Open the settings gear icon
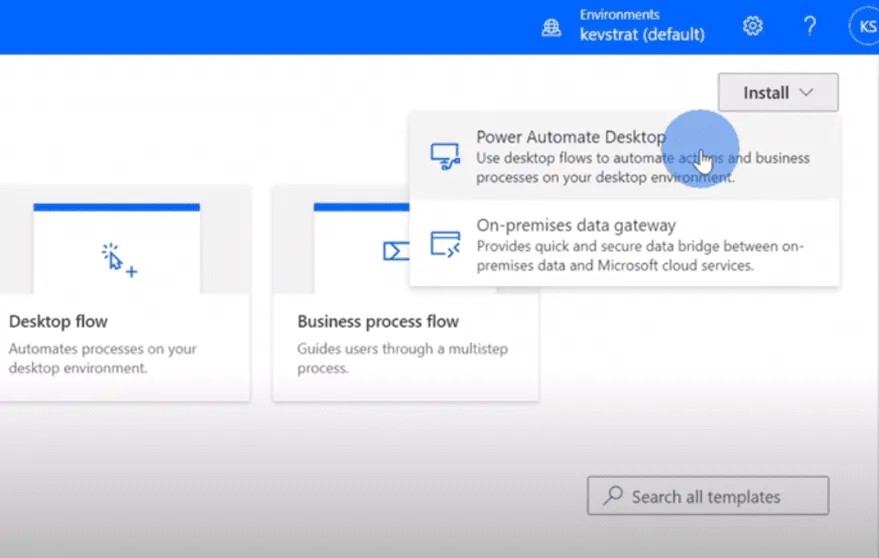 tap(752, 26)
